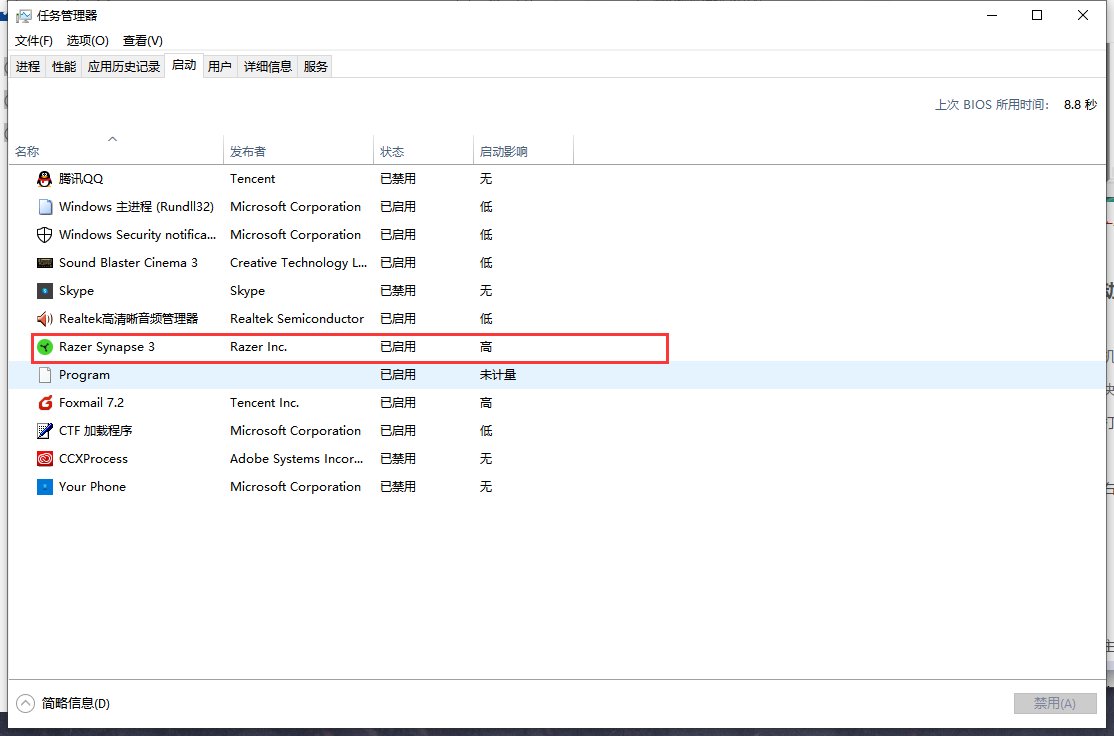Image resolution: width=1114 pixels, height=736 pixels.
Task: Select the Your Phone blue icon
Action: click(x=44, y=487)
